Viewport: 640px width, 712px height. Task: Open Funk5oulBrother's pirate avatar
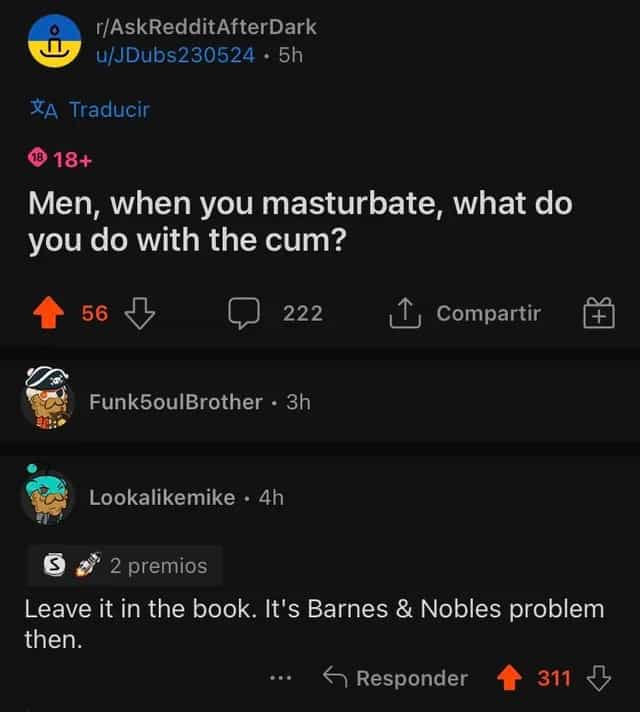48,399
